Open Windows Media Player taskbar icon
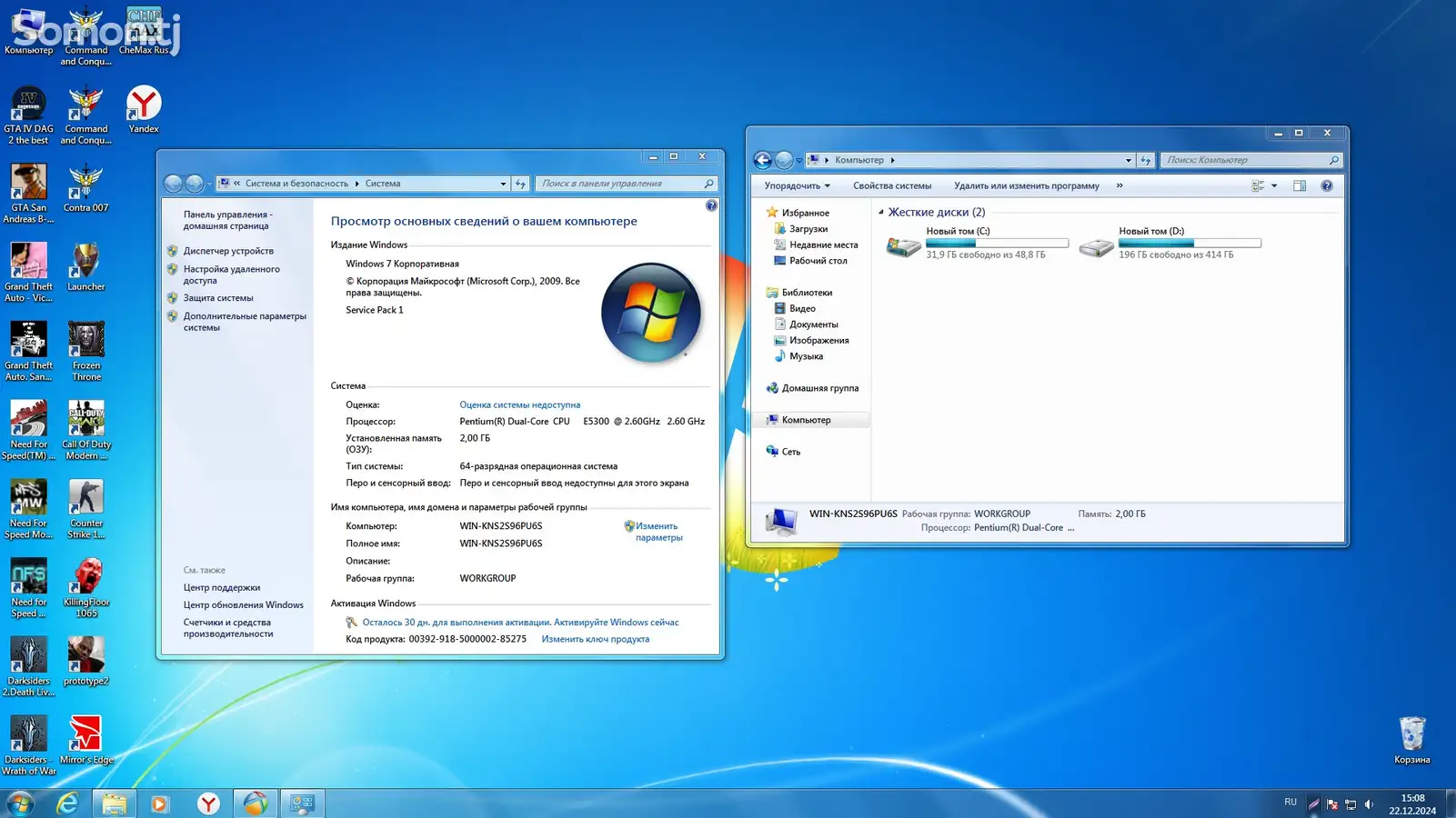Image resolution: width=1456 pixels, height=818 pixels. pos(160,803)
